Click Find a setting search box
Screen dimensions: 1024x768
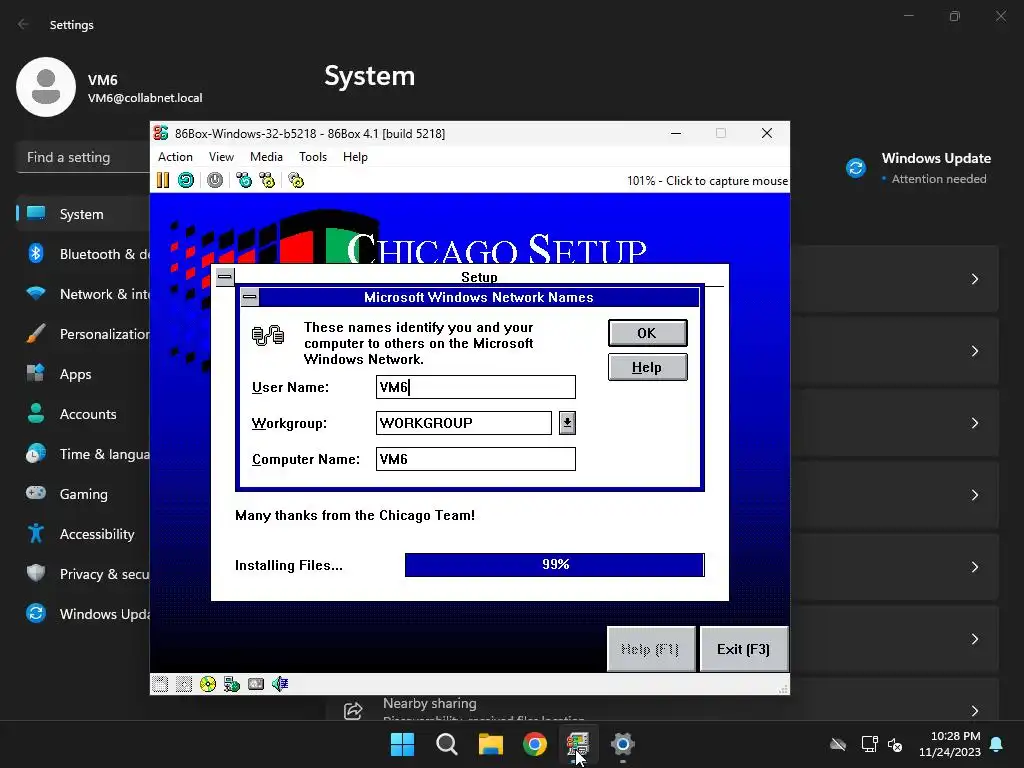[83, 157]
